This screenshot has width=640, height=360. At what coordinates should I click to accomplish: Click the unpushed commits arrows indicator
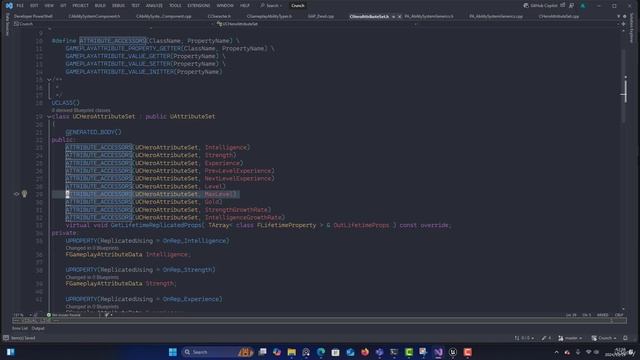click(524, 338)
